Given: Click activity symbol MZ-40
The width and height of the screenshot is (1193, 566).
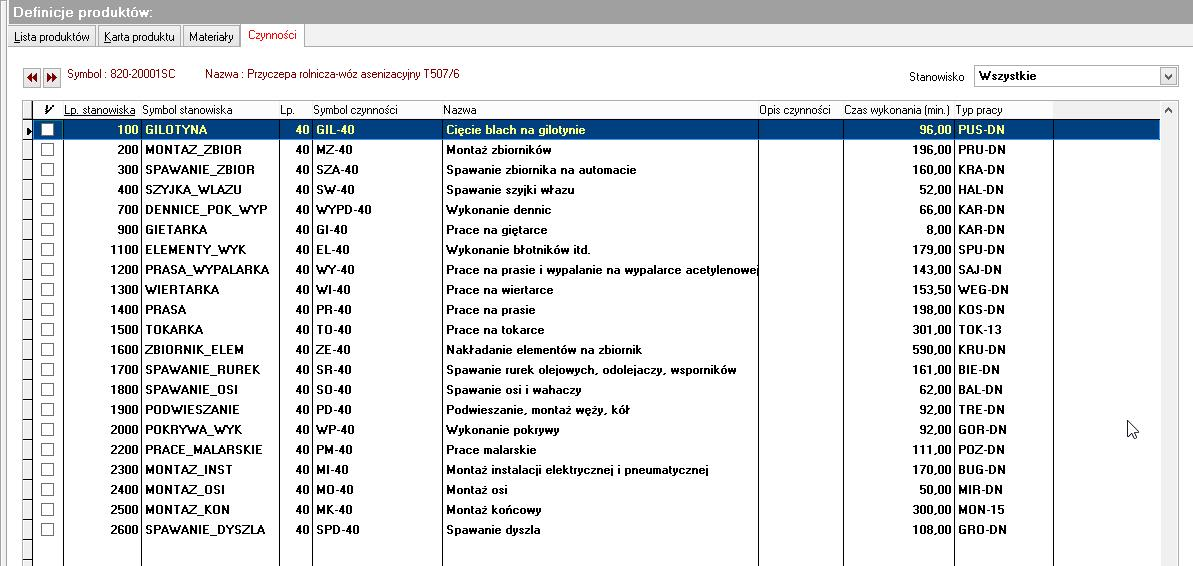Looking at the screenshot, I should coord(334,150).
